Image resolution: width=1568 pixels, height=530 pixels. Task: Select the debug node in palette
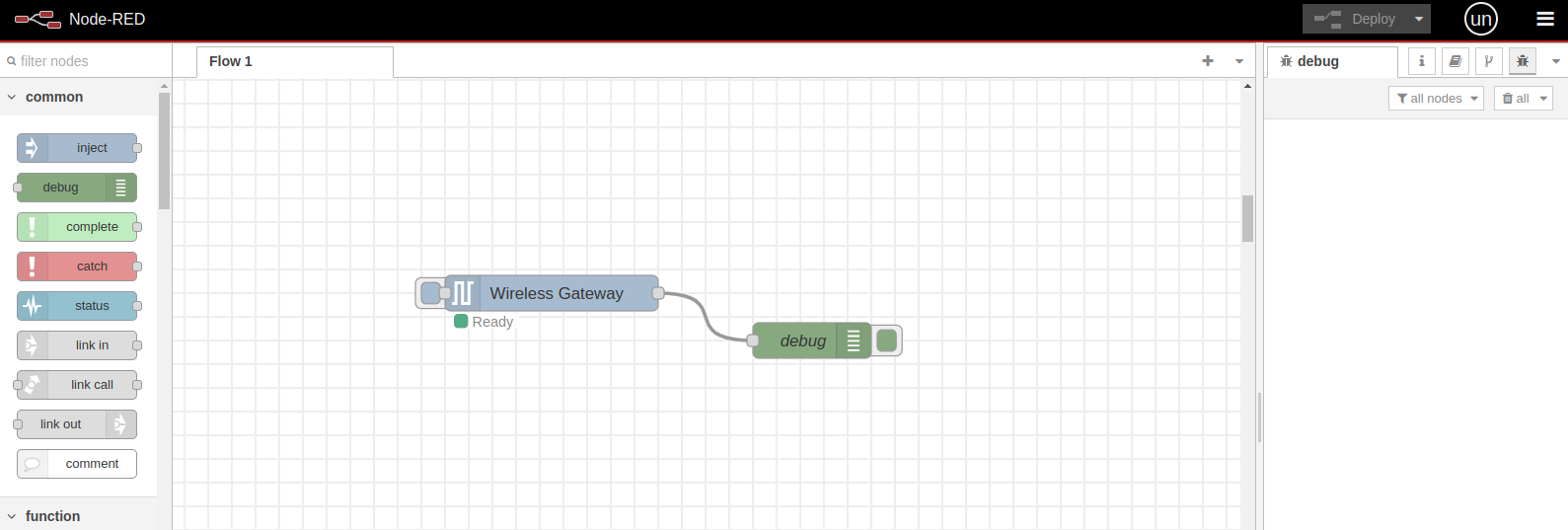tap(77, 188)
